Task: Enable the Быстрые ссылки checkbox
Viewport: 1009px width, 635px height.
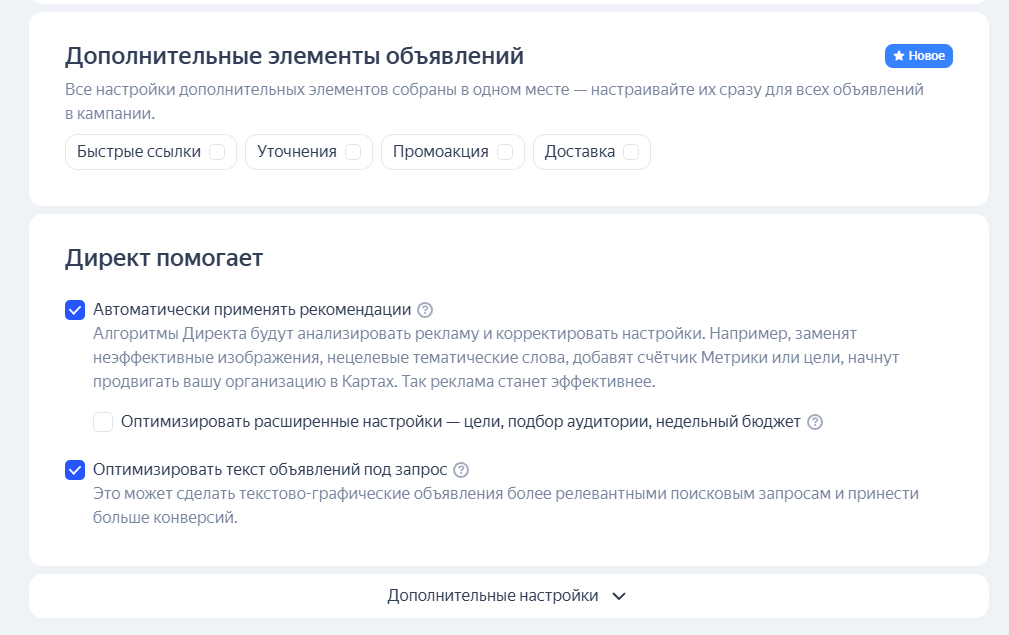Action: (217, 152)
